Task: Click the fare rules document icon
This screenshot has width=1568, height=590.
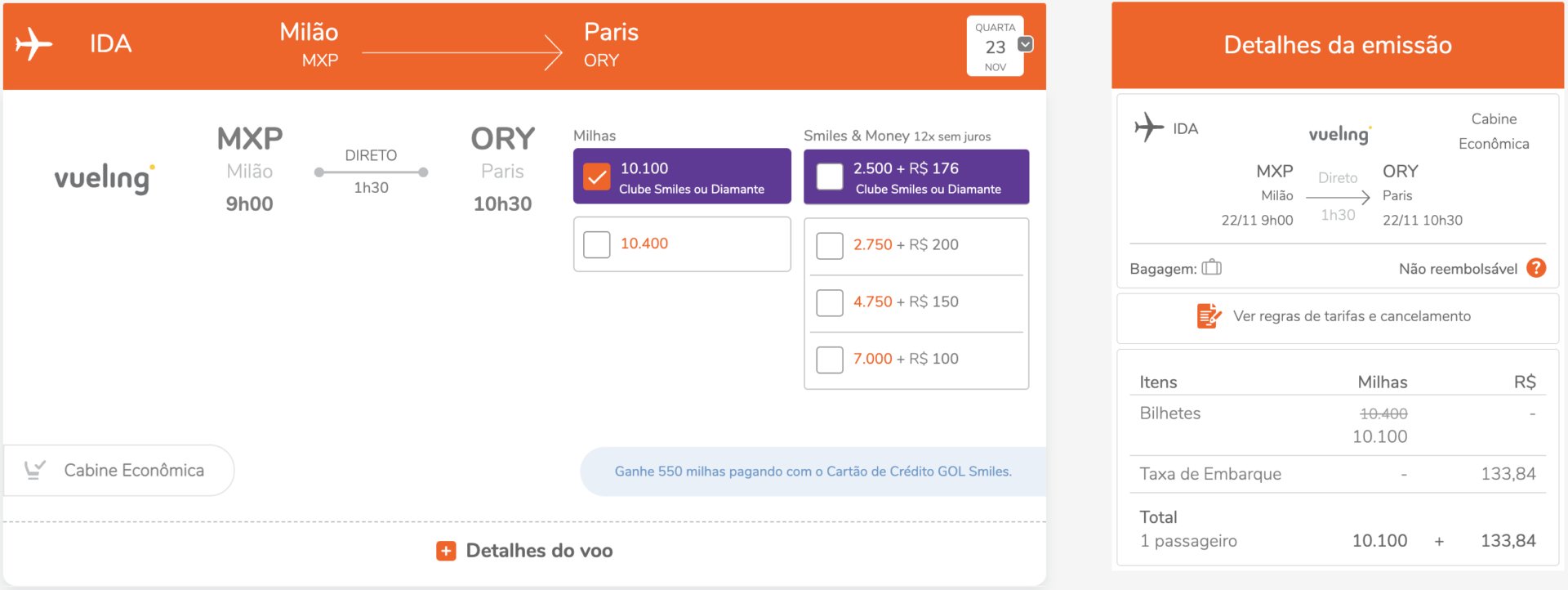Action: (1209, 315)
